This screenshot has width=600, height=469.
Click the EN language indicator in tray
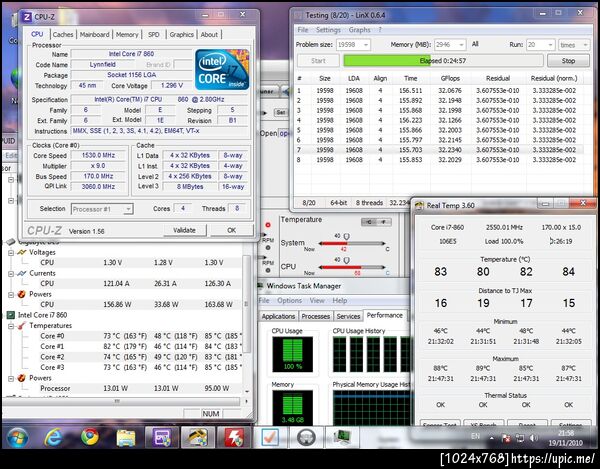[475, 436]
